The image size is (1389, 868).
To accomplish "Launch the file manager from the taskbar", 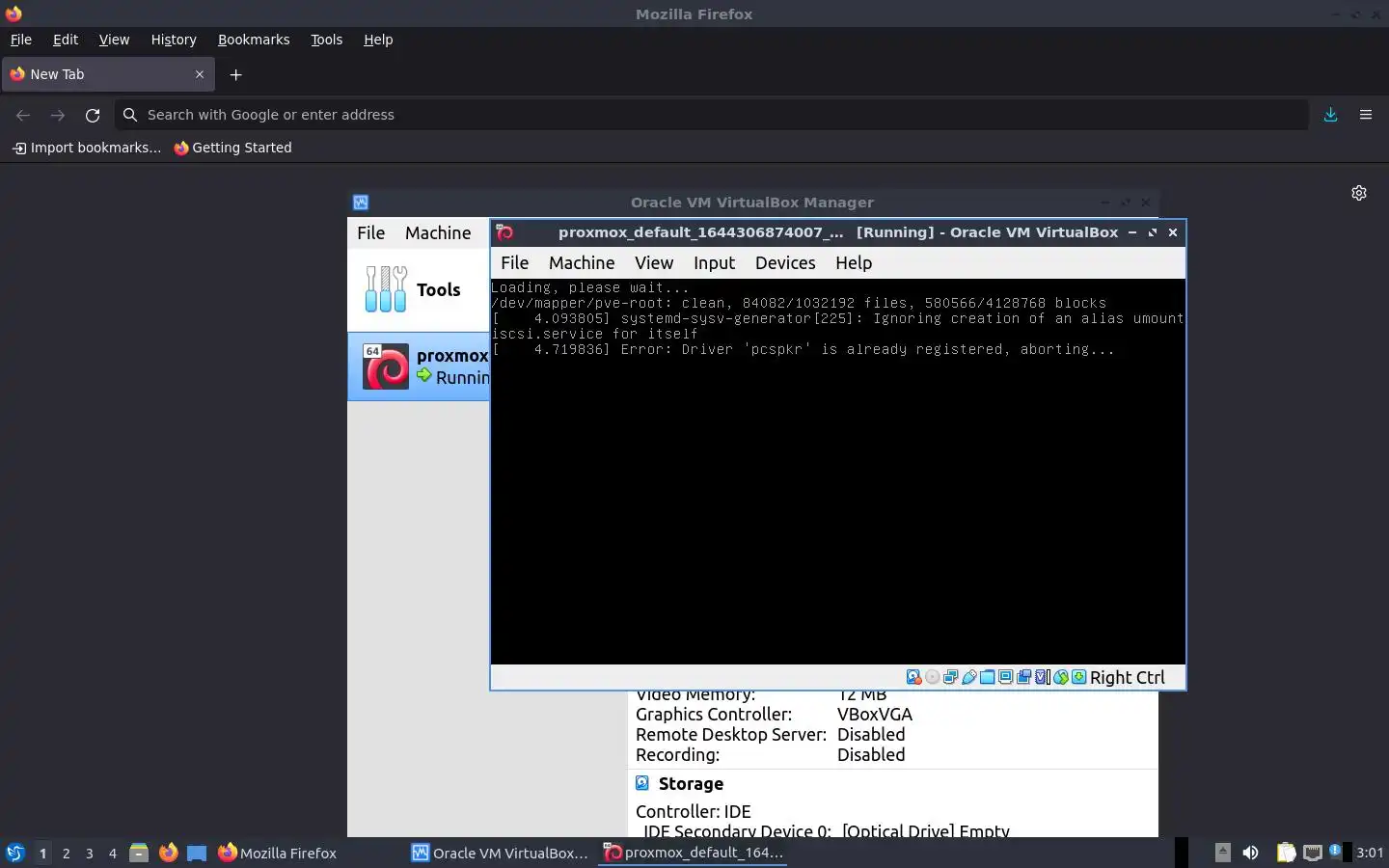I will [139, 853].
